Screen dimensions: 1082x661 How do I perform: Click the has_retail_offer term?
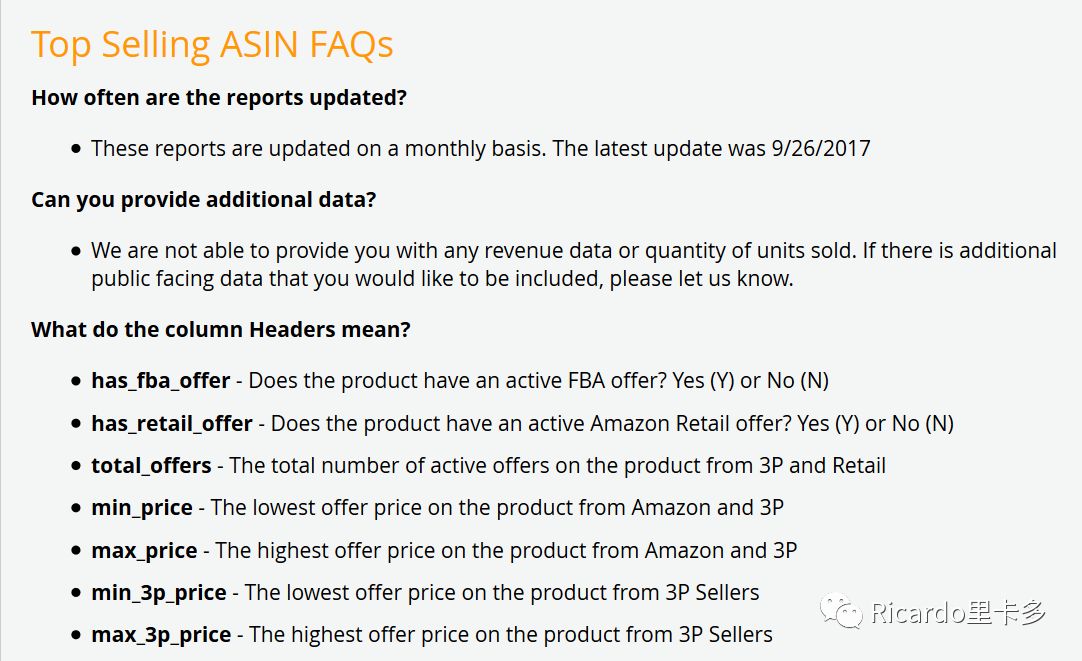pos(172,424)
